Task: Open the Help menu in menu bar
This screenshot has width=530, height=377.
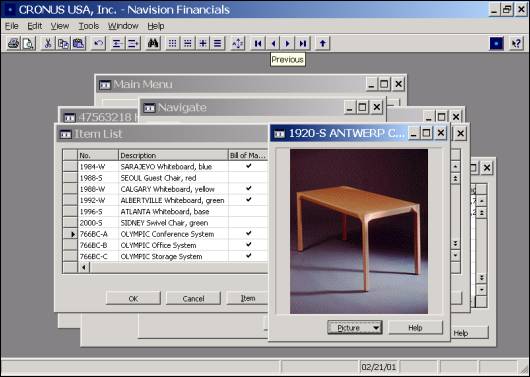Action: tap(156, 26)
